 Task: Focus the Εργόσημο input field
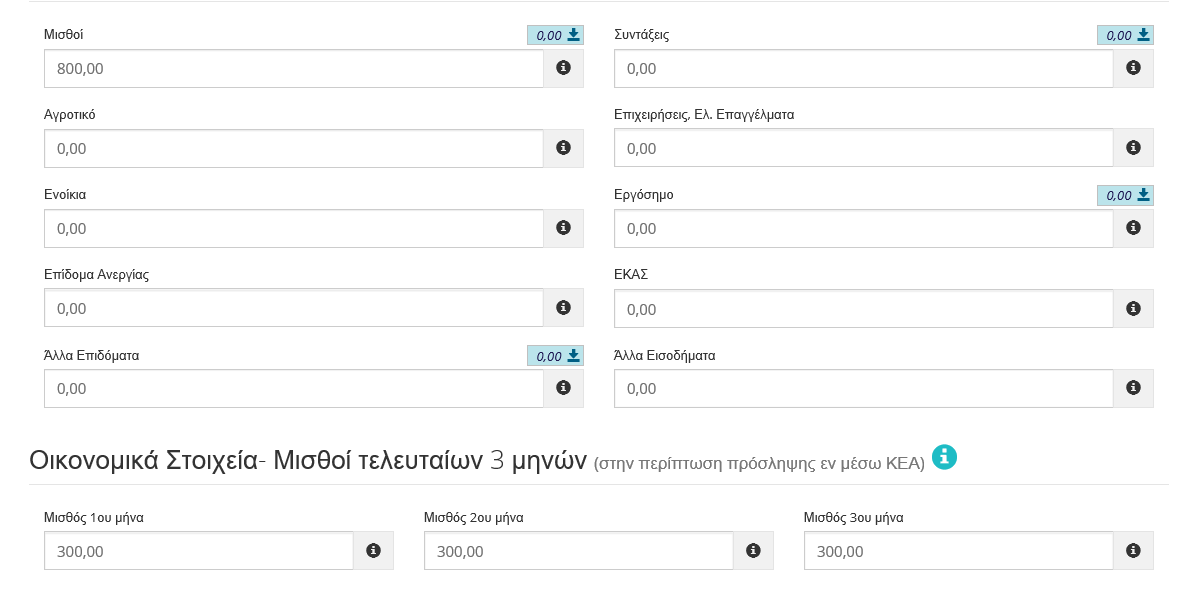click(x=864, y=228)
